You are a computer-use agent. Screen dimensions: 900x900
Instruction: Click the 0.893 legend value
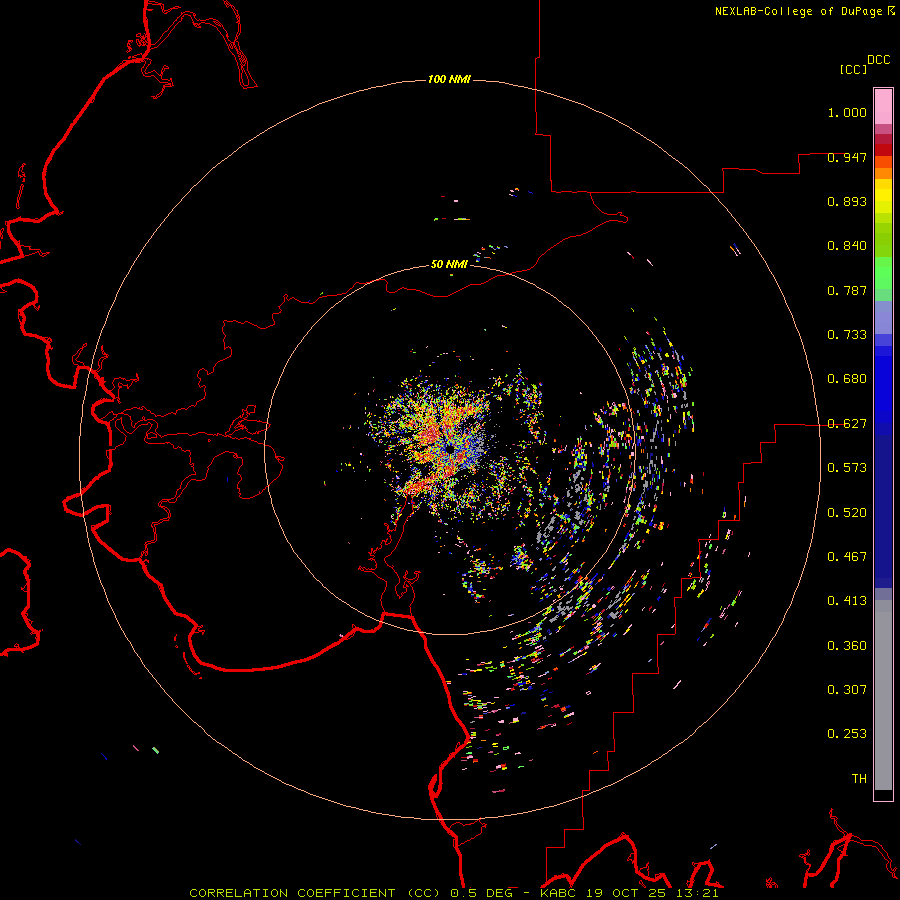pos(847,201)
